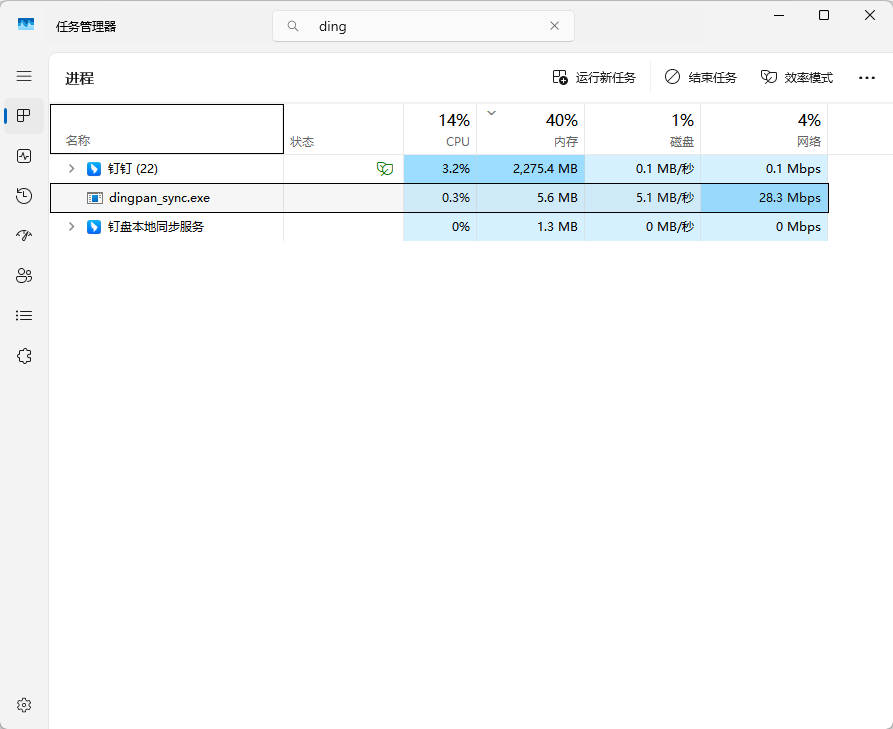
Task: Click the 进程 page title
Action: 79,78
